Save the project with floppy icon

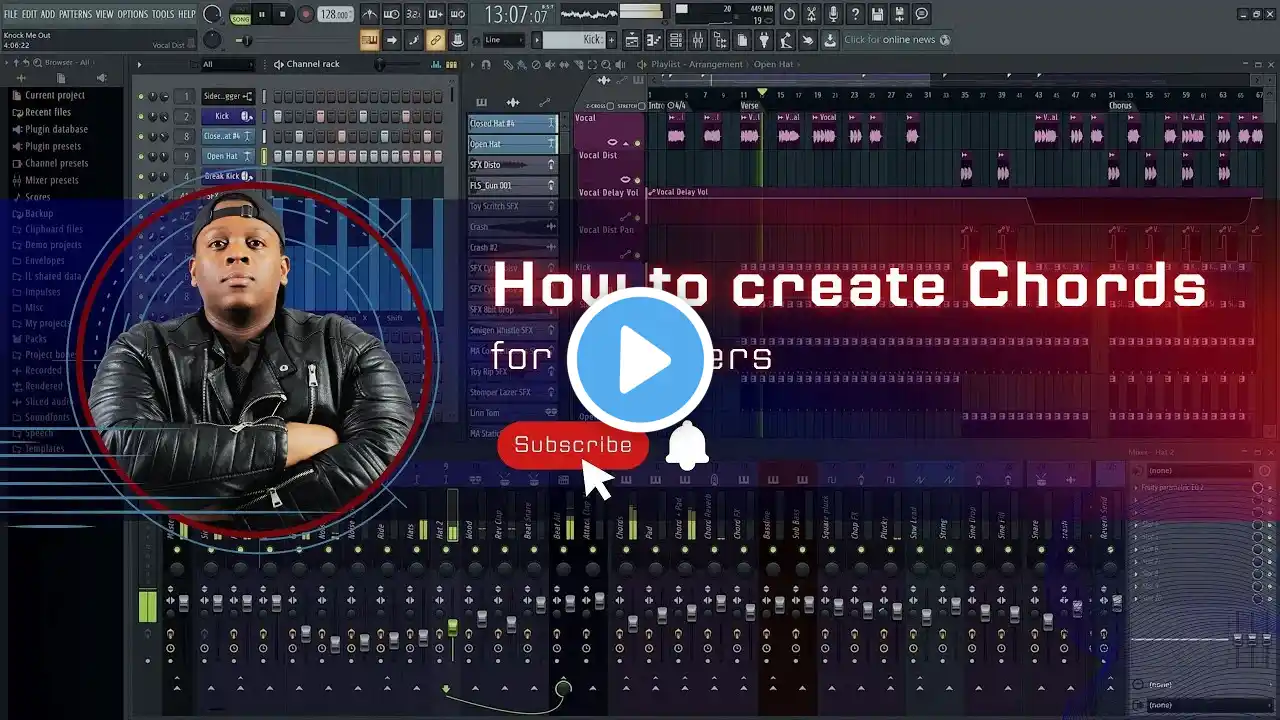(877, 14)
